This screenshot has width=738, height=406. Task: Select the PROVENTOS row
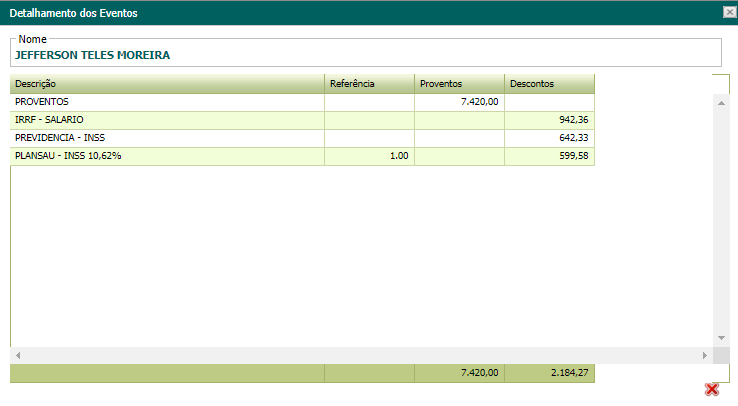[x=167, y=102]
